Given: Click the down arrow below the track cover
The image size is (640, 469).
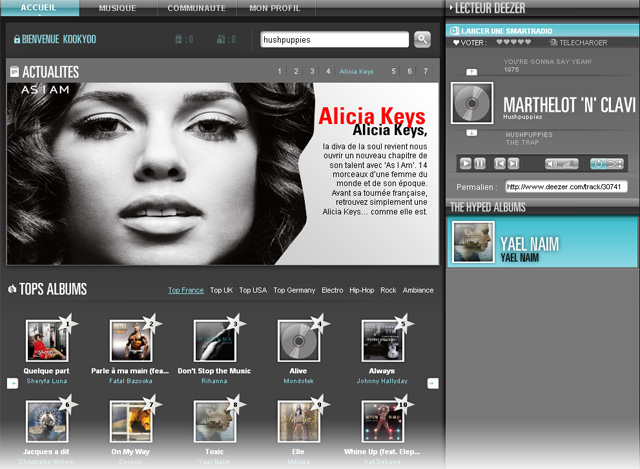Looking at the screenshot, I should (x=471, y=132).
